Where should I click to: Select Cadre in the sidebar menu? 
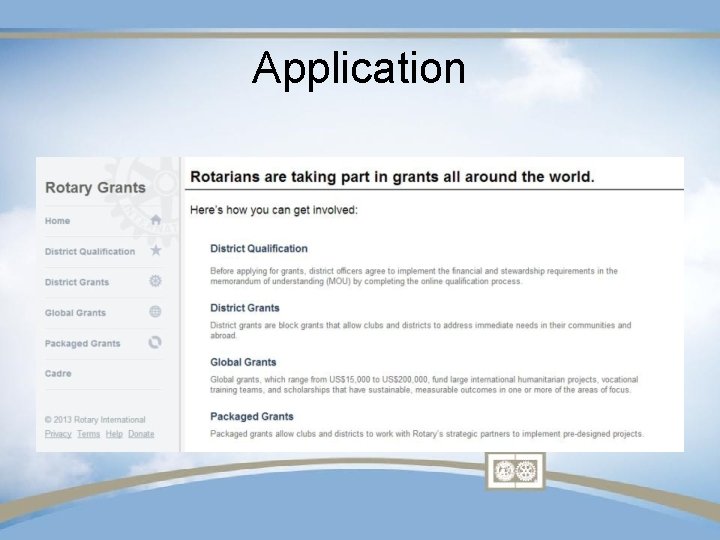pyautogui.click(x=58, y=374)
